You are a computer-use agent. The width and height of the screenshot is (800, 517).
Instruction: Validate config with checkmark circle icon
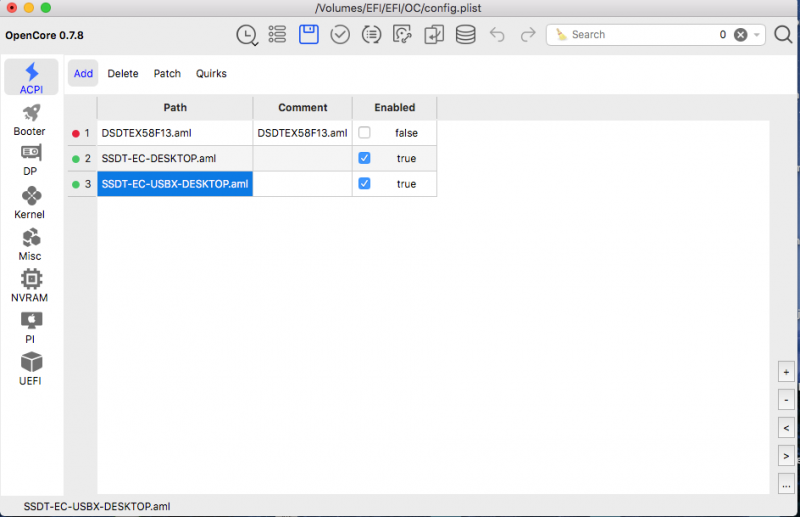point(340,35)
